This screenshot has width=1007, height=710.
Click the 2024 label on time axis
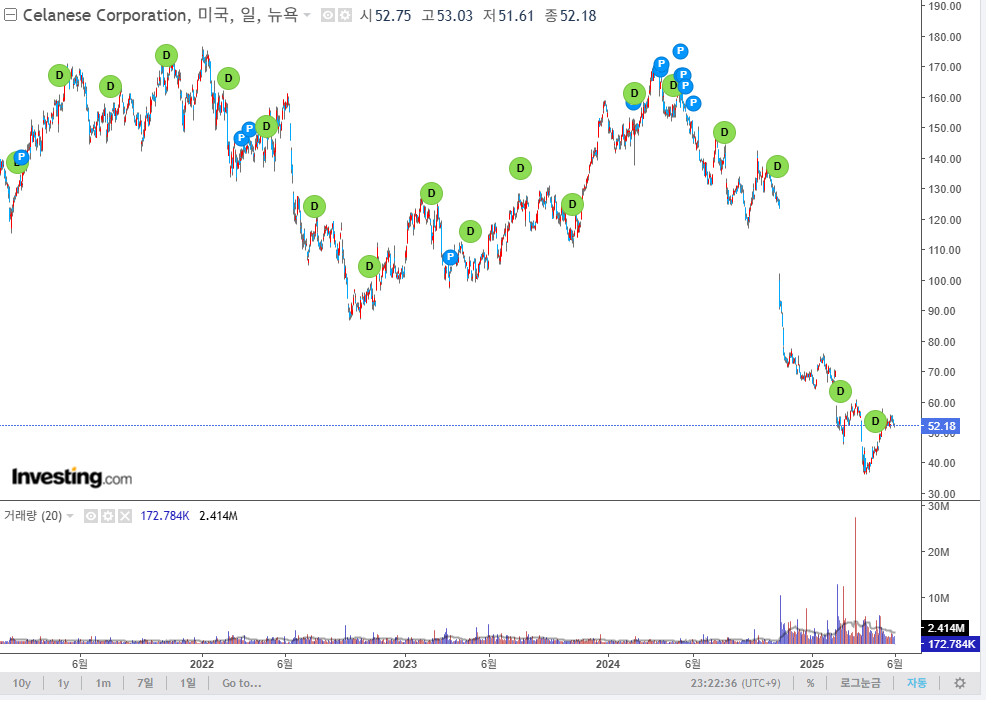(608, 664)
